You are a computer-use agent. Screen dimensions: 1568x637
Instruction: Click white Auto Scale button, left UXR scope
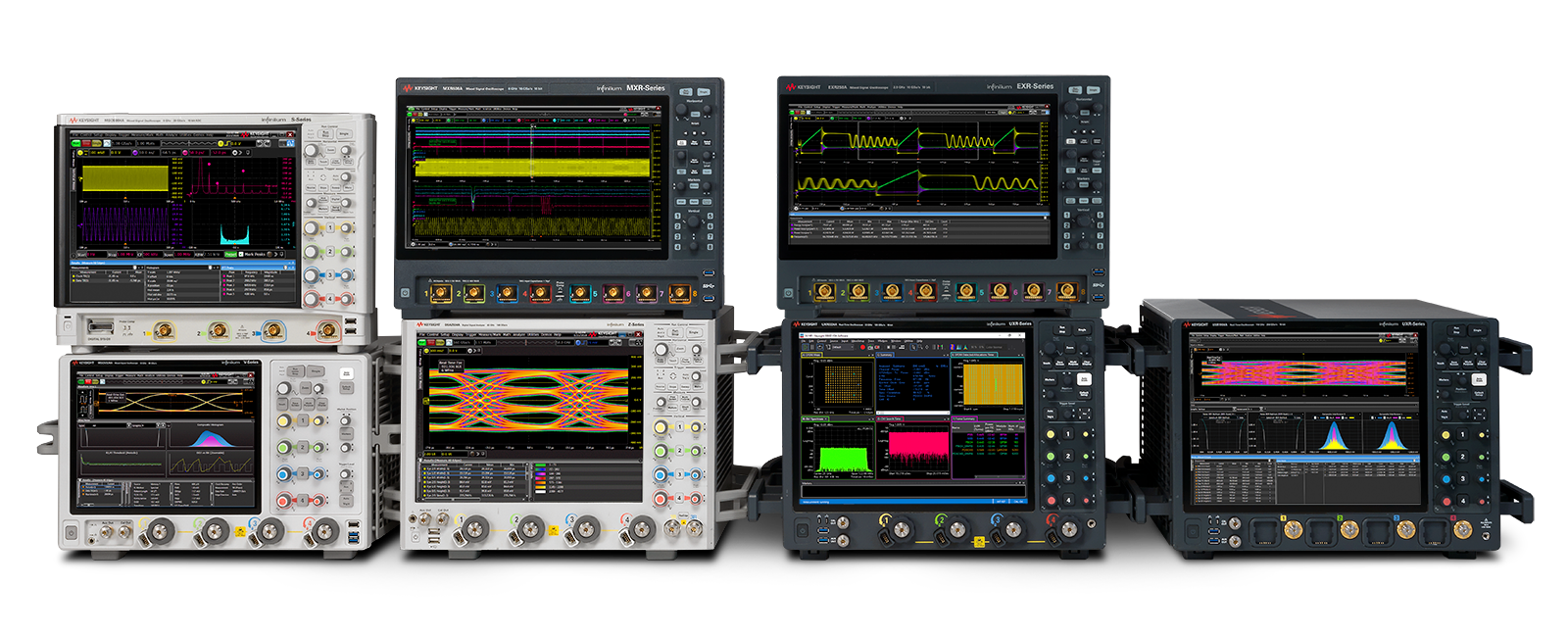(x=1085, y=379)
